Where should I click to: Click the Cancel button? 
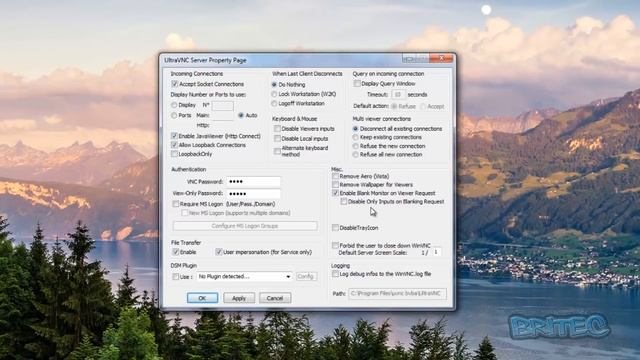coord(275,298)
